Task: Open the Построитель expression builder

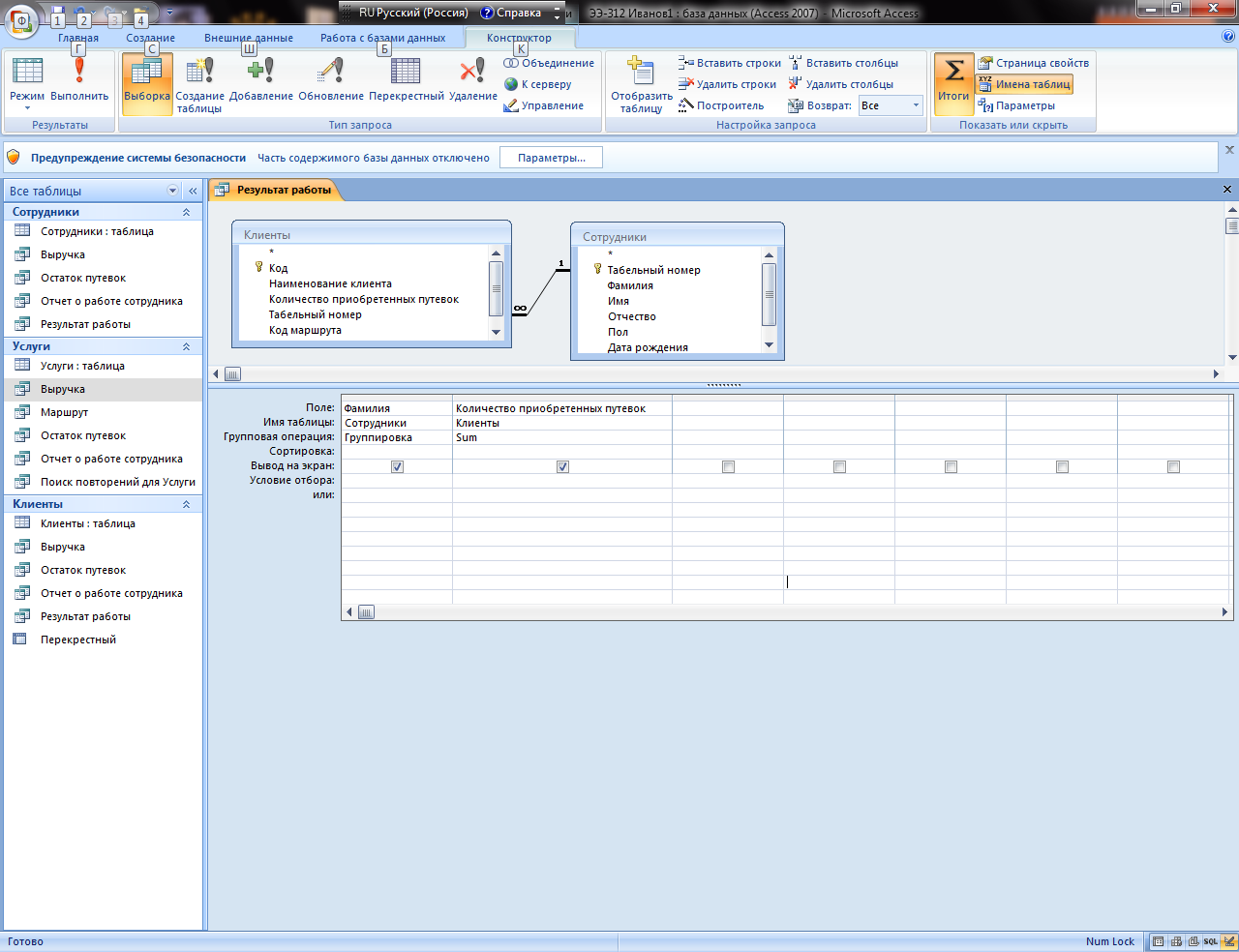Action: 721,105
